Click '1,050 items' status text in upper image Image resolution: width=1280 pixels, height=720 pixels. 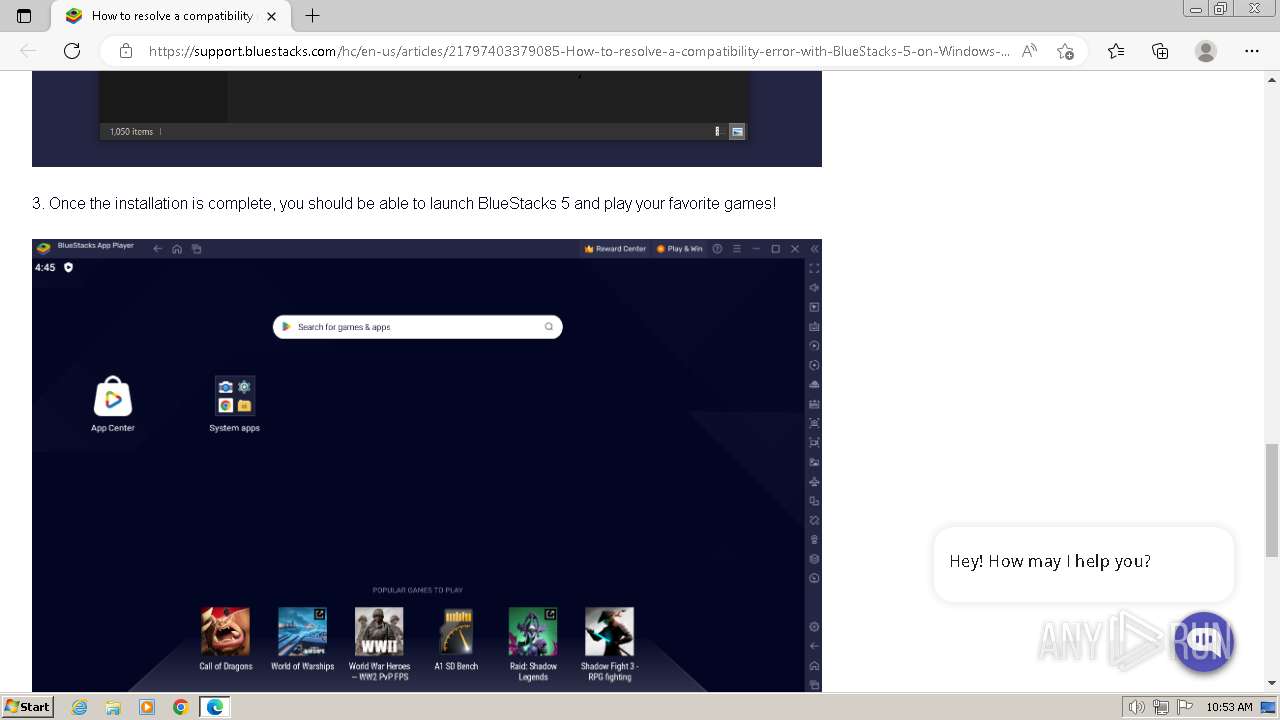tap(131, 132)
